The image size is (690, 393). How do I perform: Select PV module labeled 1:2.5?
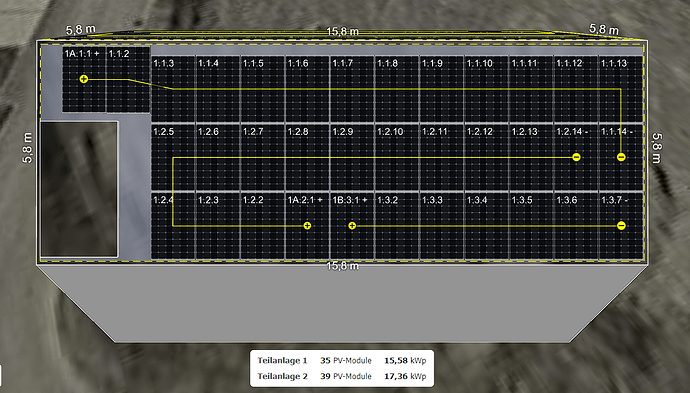coord(173,158)
